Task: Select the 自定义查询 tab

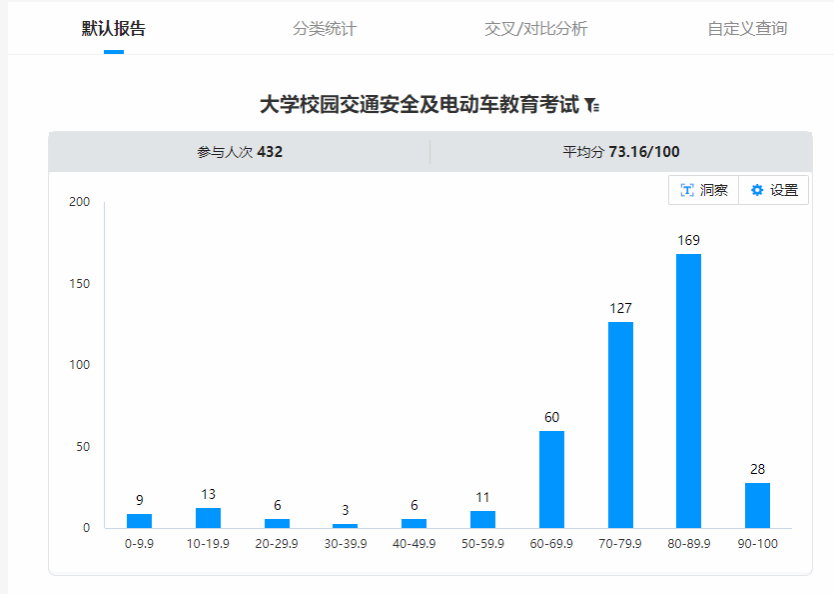Action: 747,28
